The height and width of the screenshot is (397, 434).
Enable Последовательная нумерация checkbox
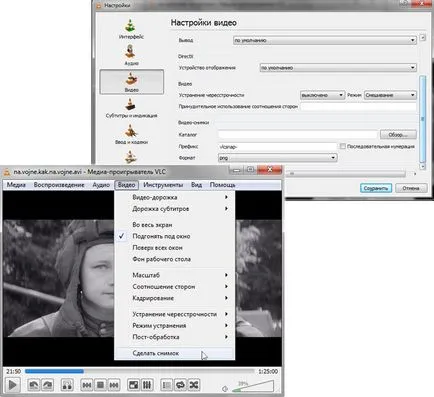pos(342,146)
